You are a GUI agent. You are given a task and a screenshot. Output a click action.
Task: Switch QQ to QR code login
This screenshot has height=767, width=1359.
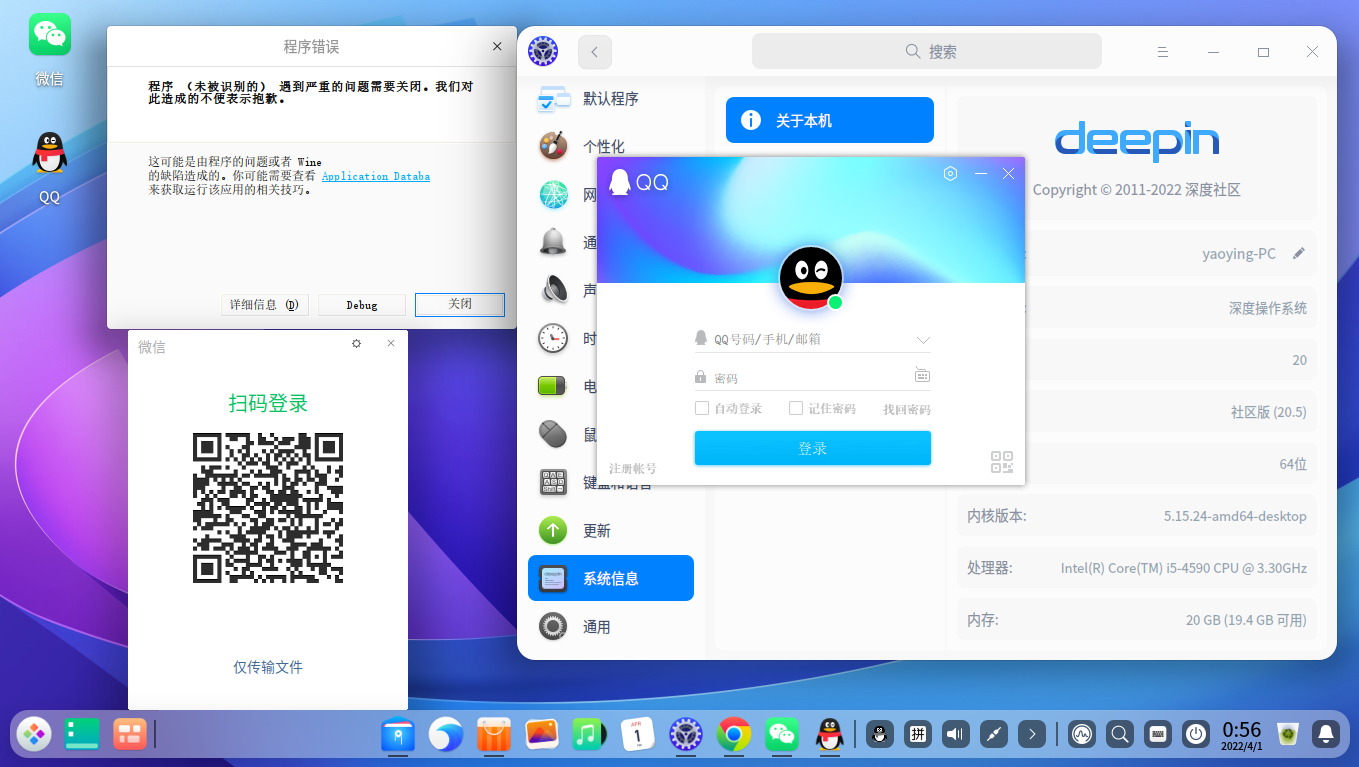1002,462
